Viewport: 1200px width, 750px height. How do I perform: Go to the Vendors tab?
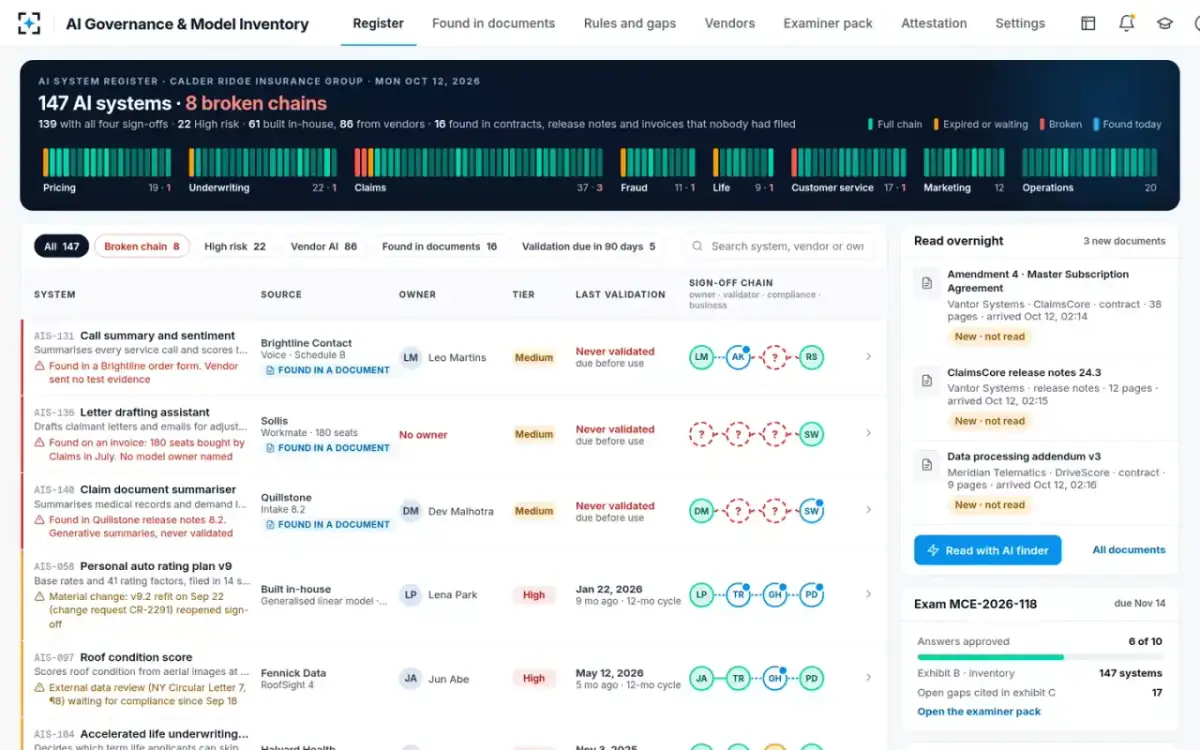pyautogui.click(x=730, y=23)
